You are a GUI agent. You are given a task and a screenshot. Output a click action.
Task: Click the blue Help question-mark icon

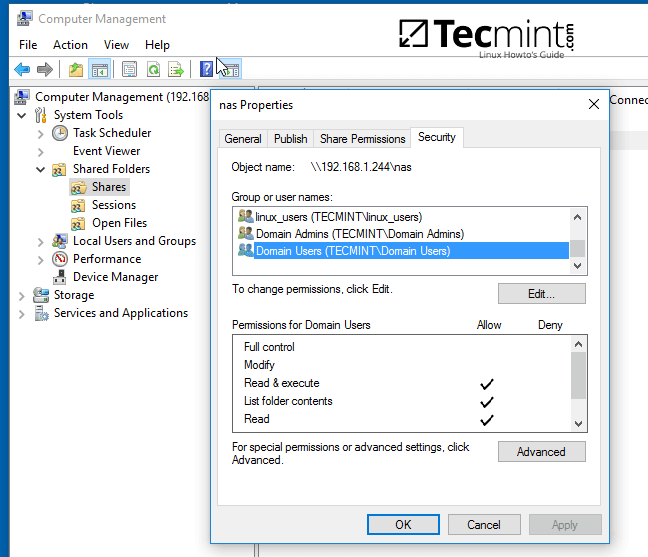coord(206,69)
